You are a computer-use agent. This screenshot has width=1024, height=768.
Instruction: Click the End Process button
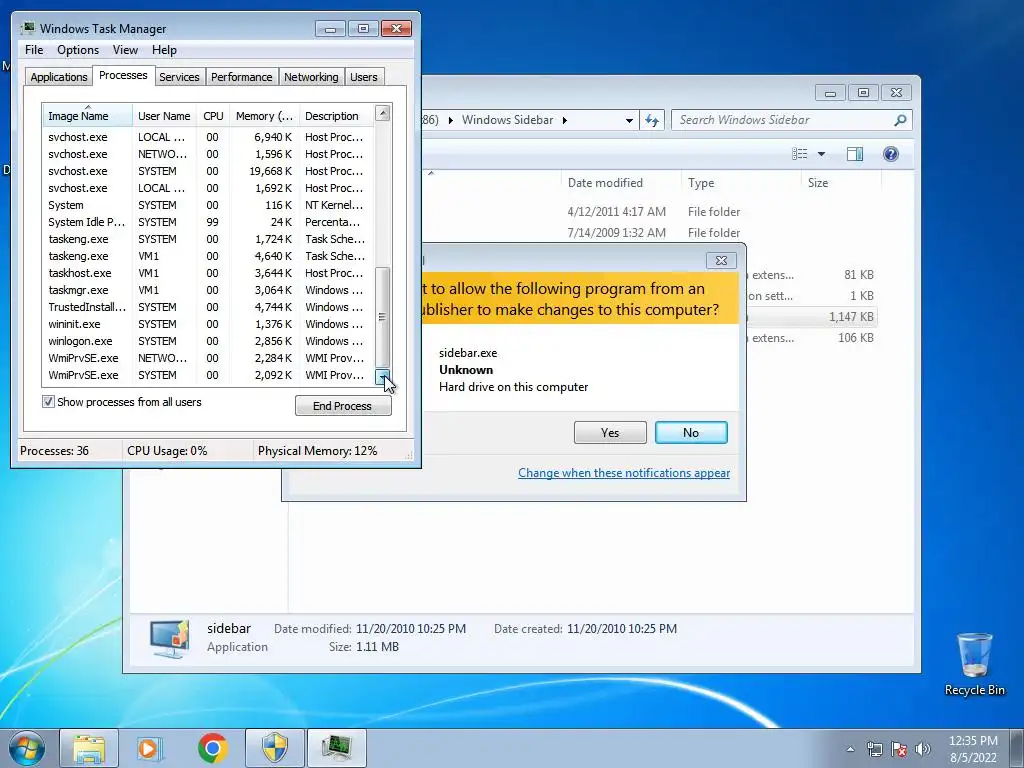point(343,406)
